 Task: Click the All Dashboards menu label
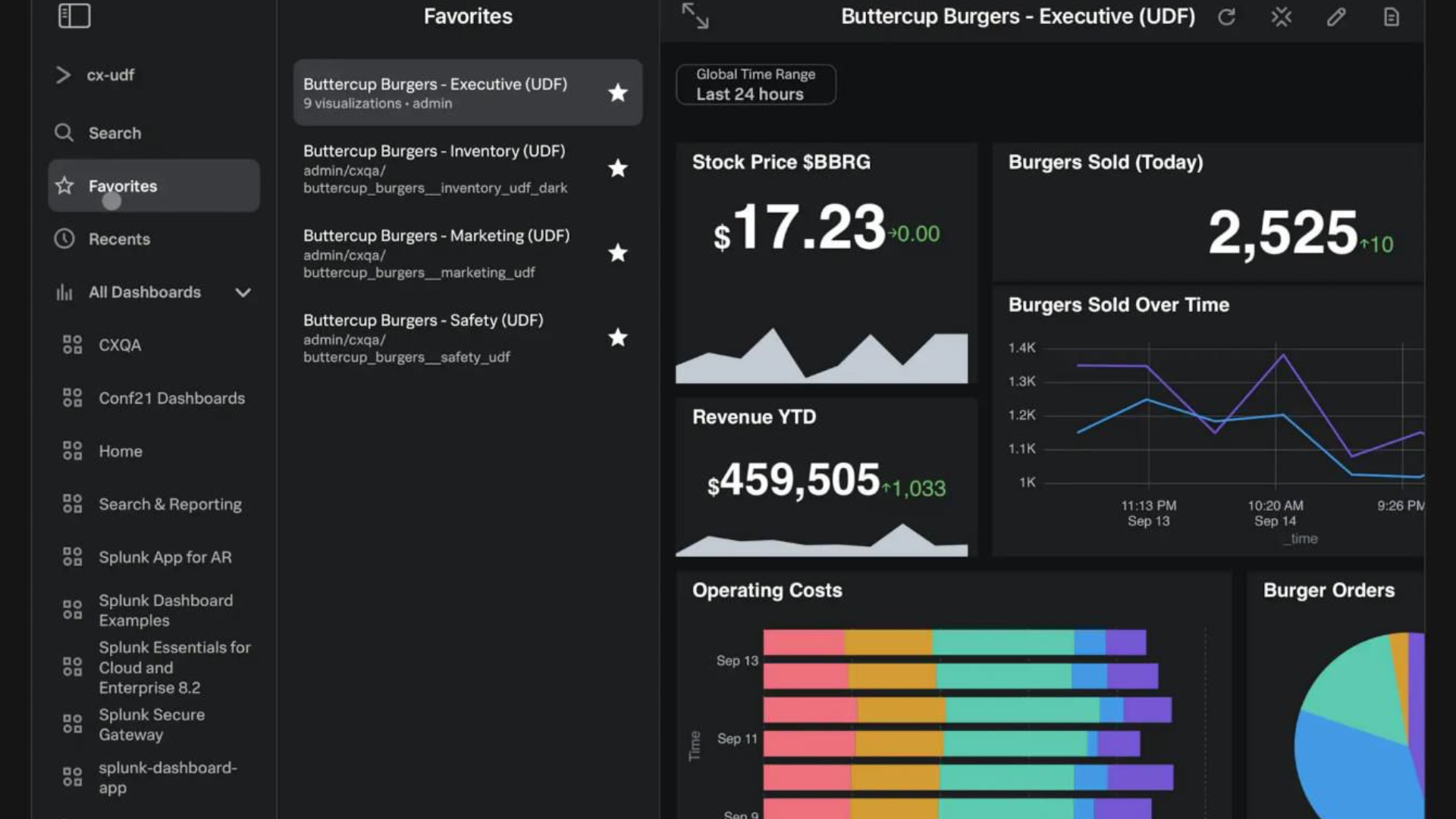pyautogui.click(x=145, y=292)
